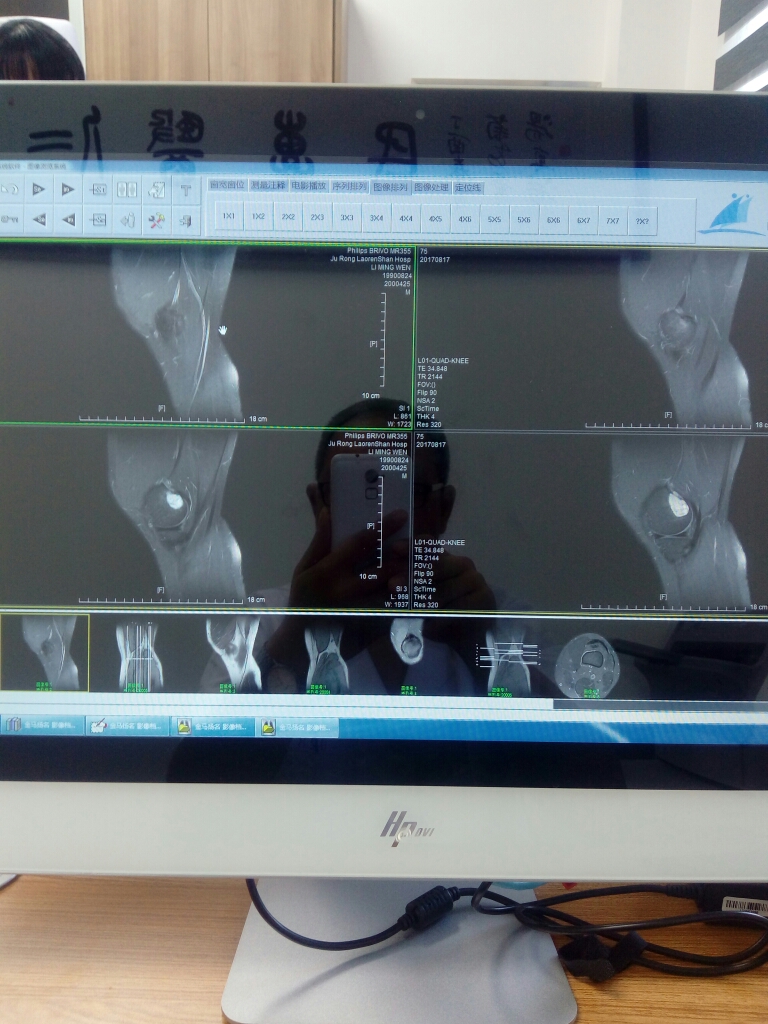This screenshot has height=1024, width=768.
Task: Open the 定位线 tab
Action: coord(468,187)
